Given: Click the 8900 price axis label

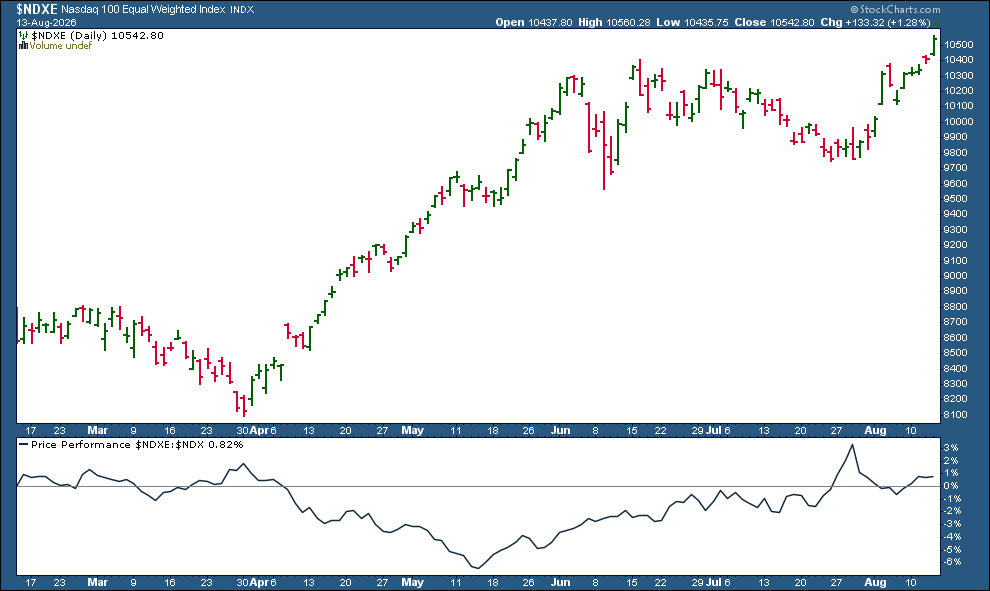Looking at the screenshot, I should coord(956,291).
